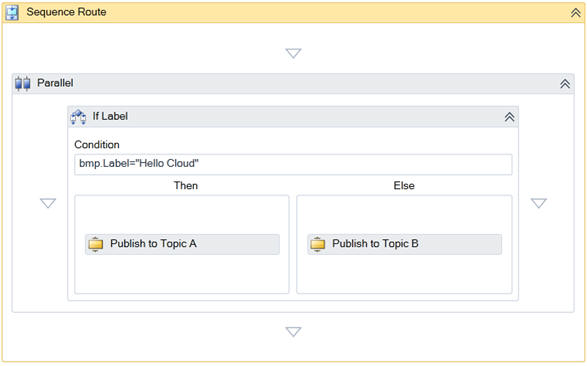Image resolution: width=587 pixels, height=366 pixels.
Task: Click the Condition label
Action: (97, 144)
